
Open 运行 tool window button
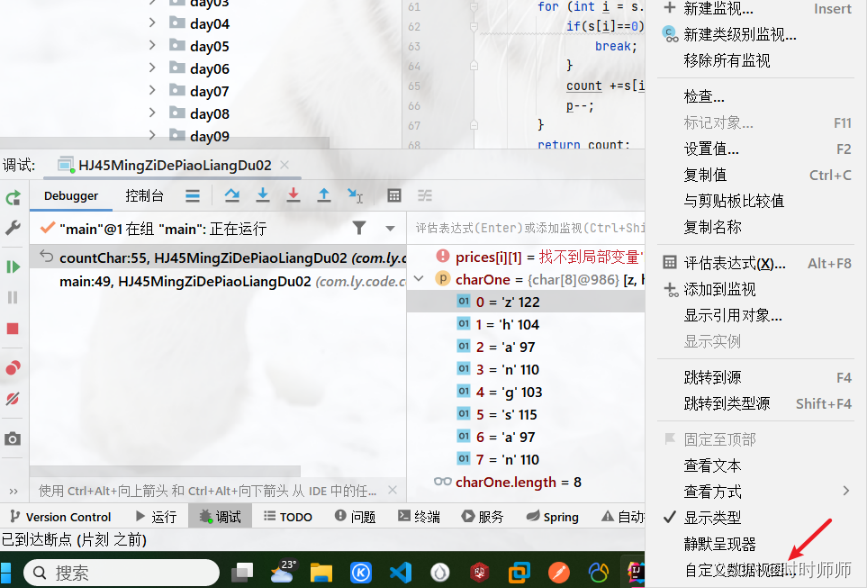point(156,517)
